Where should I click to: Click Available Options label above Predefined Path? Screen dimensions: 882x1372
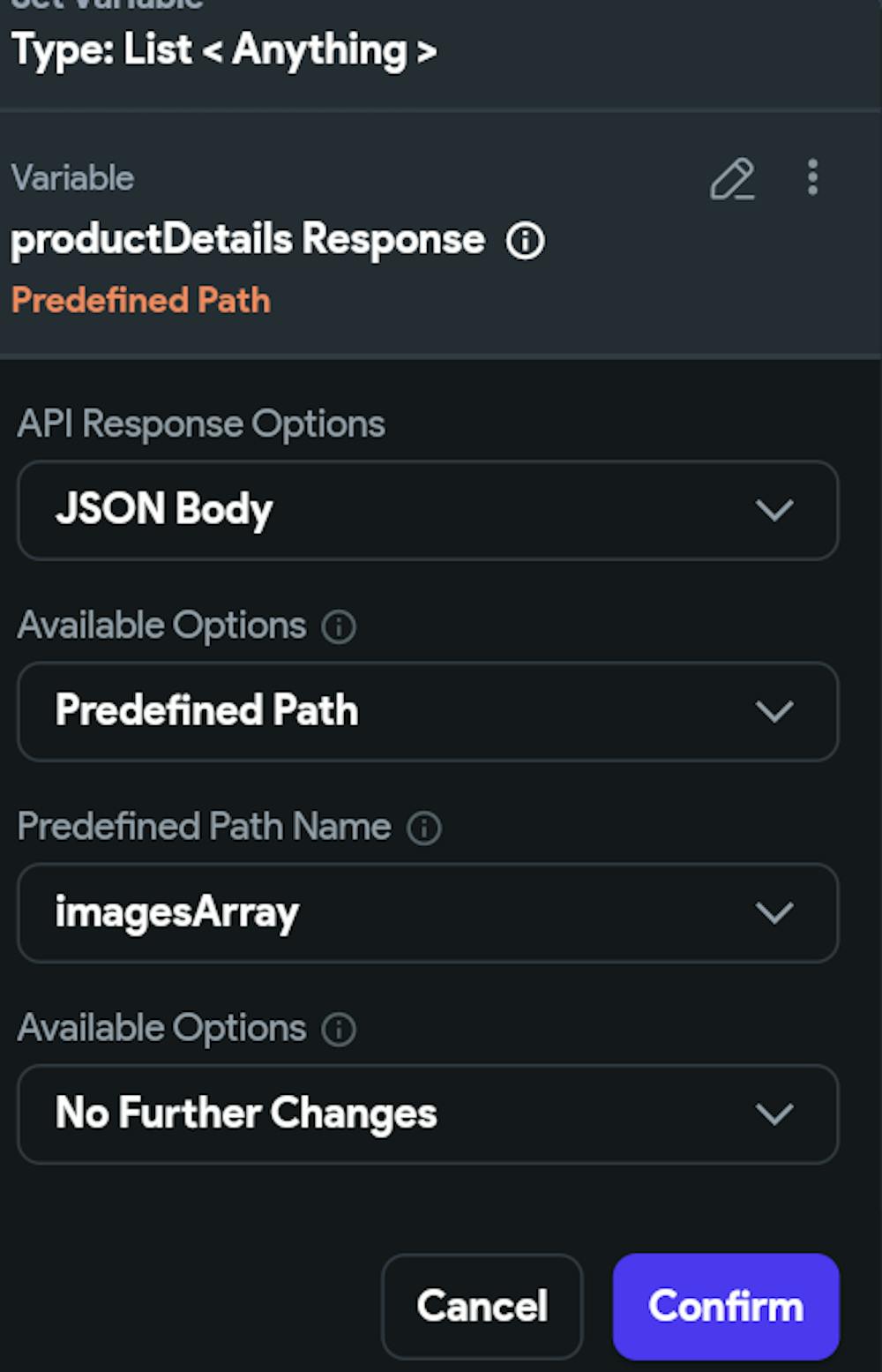[x=161, y=626]
